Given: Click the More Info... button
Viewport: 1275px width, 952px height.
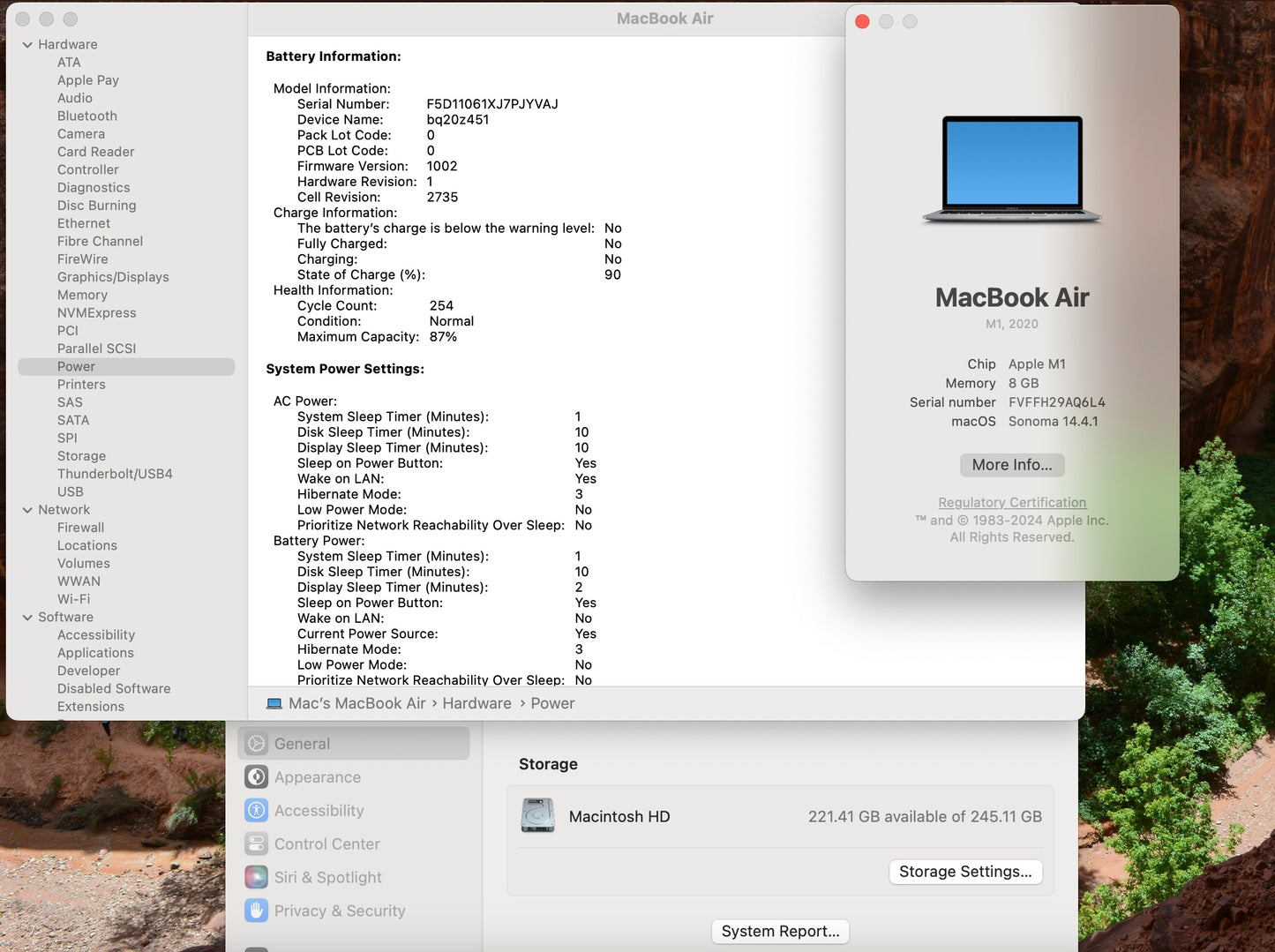Looking at the screenshot, I should [1012, 465].
